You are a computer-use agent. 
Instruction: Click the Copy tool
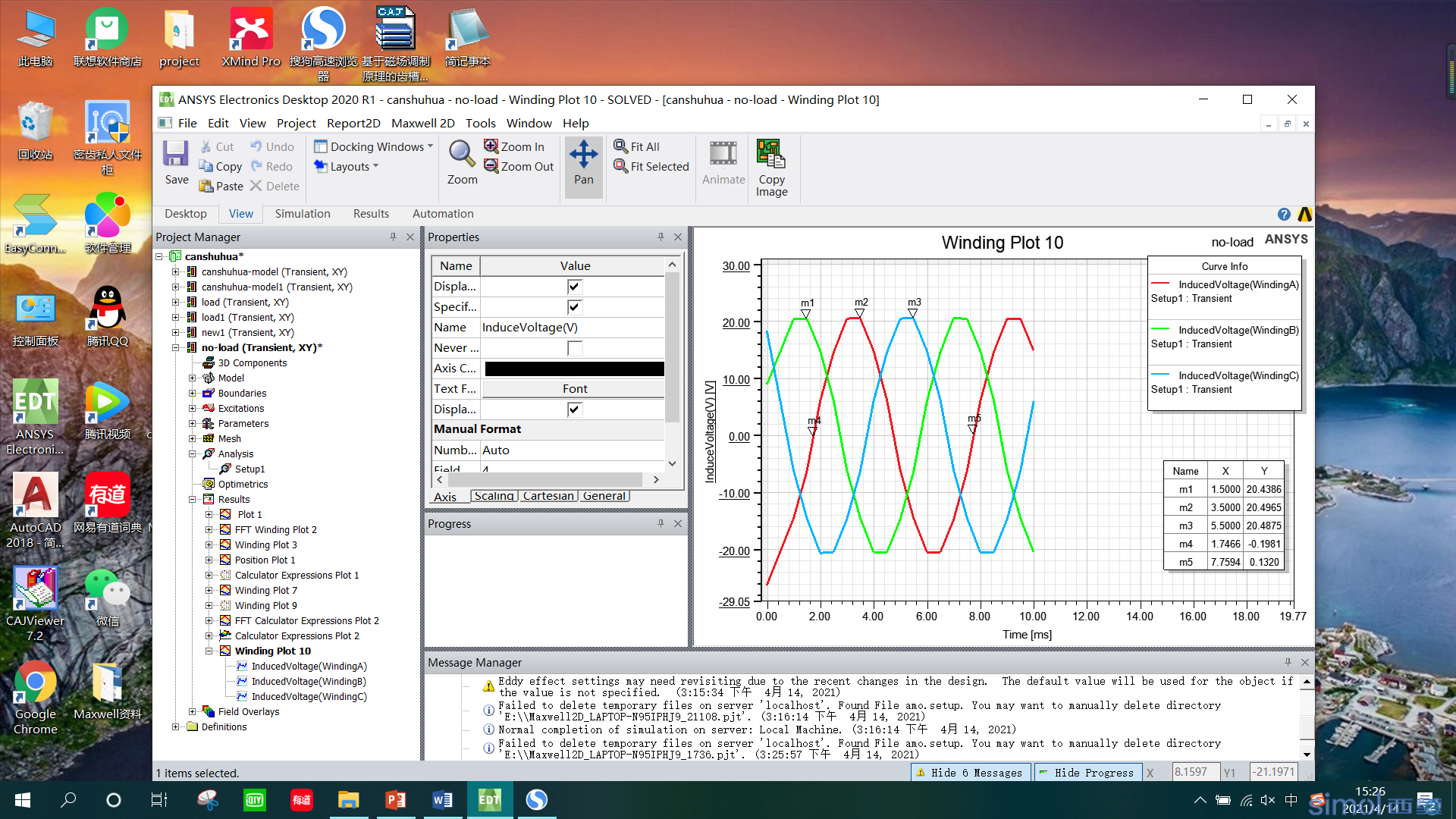click(x=221, y=166)
